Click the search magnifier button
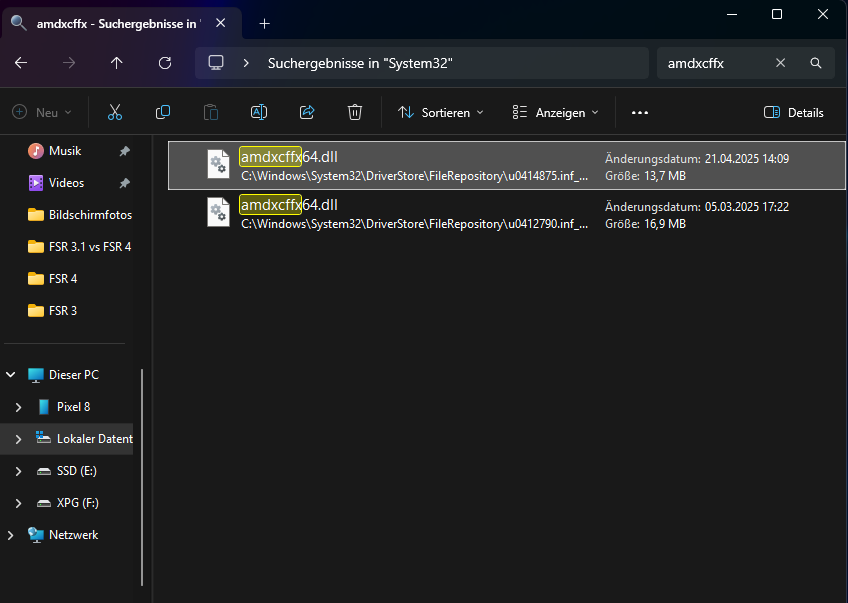The image size is (848, 603). click(x=816, y=63)
